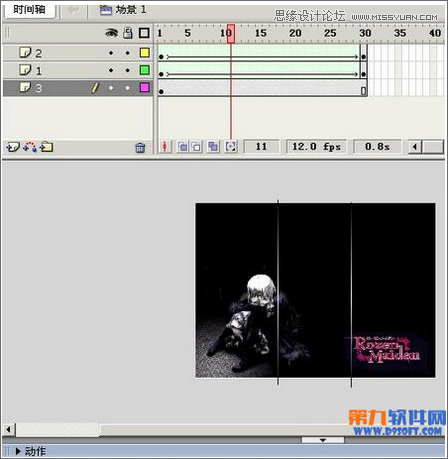The height and width of the screenshot is (459, 448).
Task: Select end keyframe of layer 1
Action: point(364,74)
